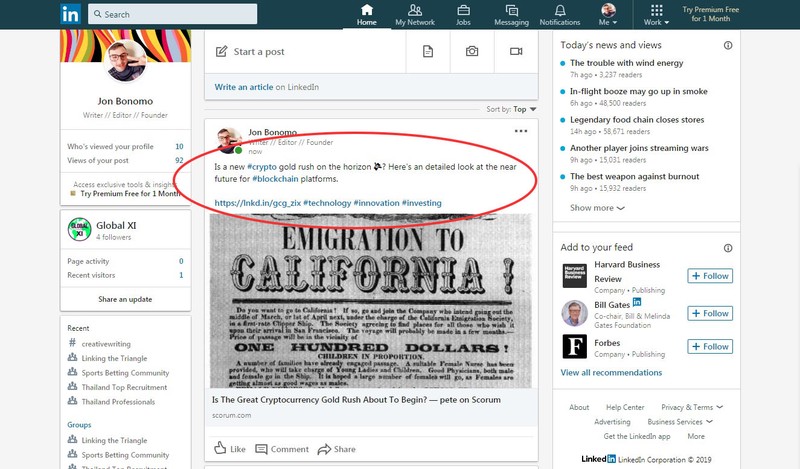Follow Bill Gates

click(710, 313)
